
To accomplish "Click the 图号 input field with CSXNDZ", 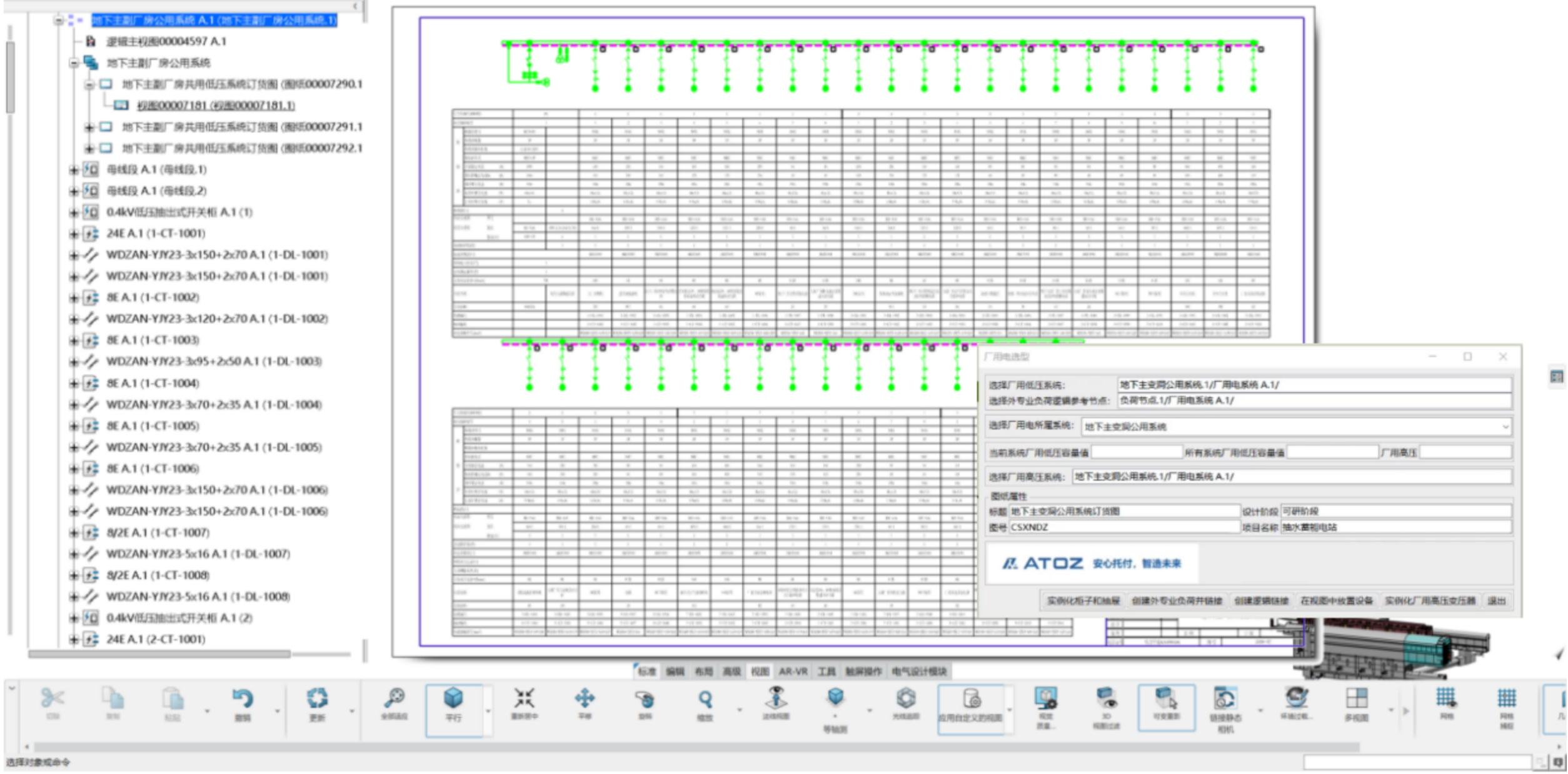I will click(1123, 528).
